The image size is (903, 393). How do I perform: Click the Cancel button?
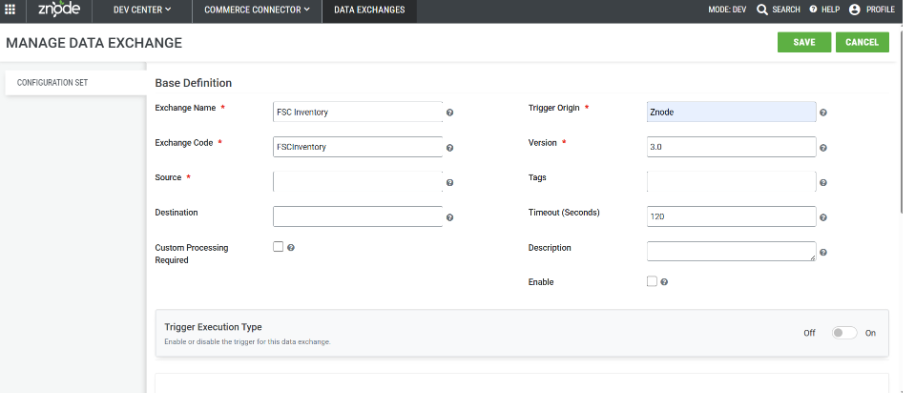[x=862, y=42]
